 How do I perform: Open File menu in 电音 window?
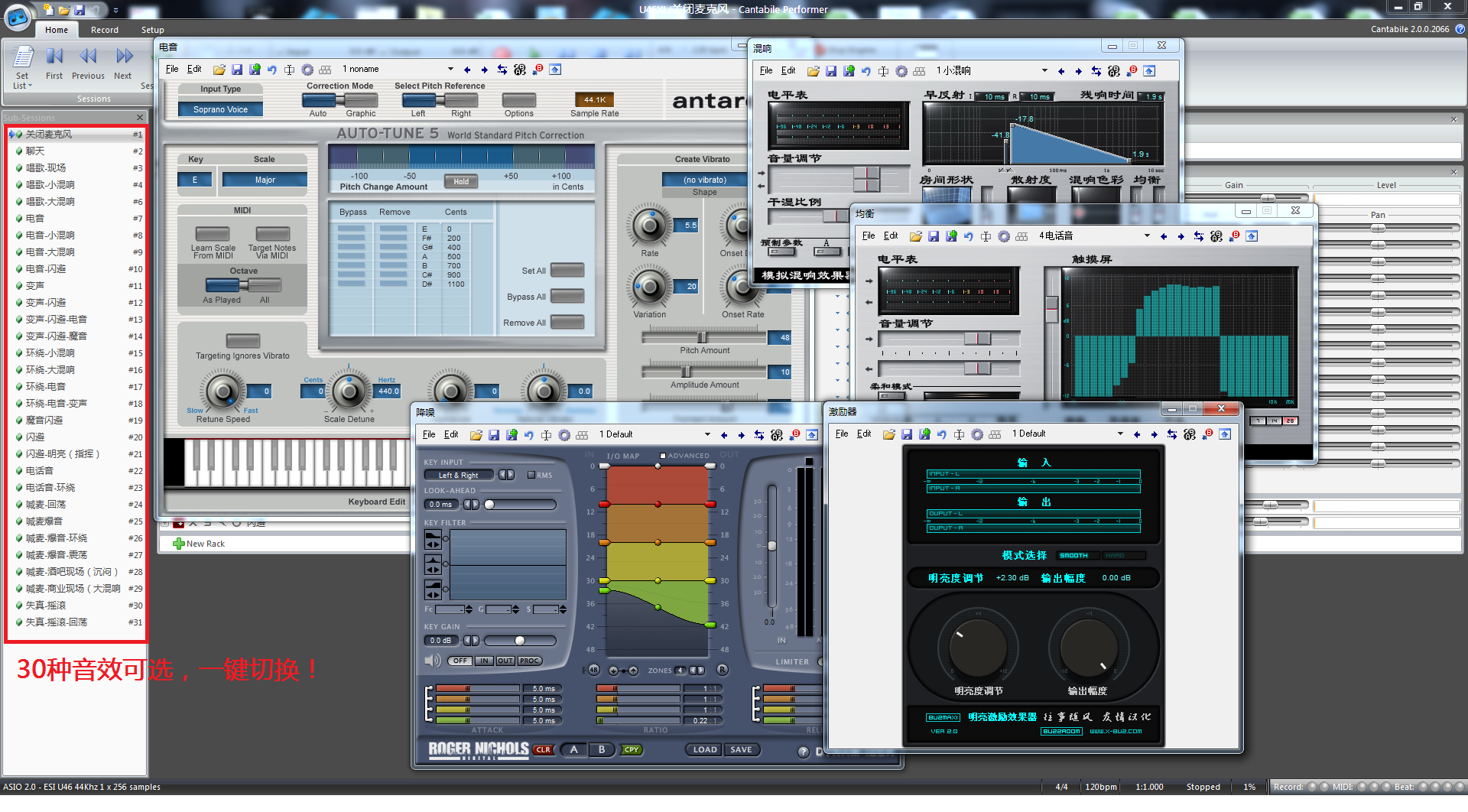172,69
